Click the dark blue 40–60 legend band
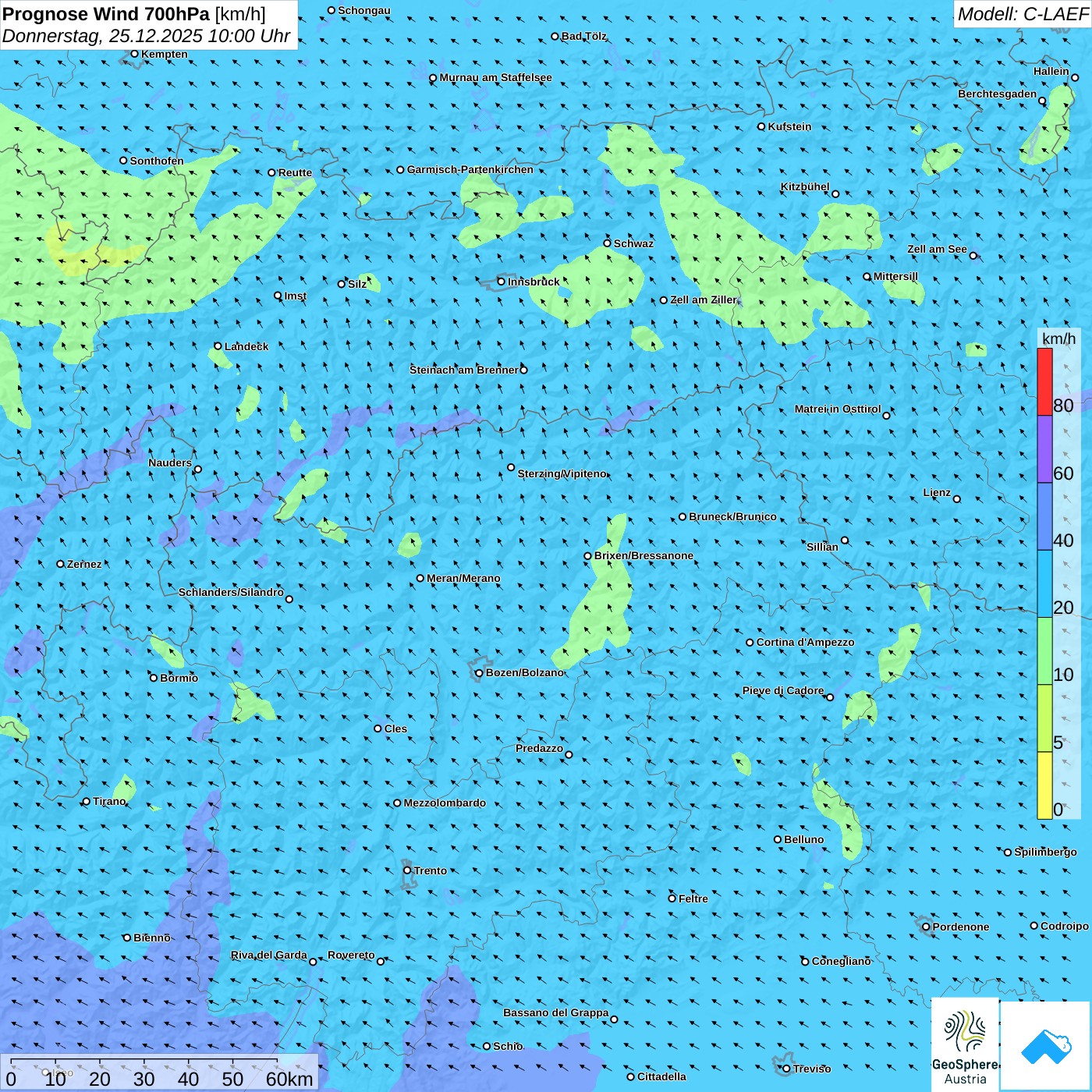The image size is (1092, 1092). point(1044,516)
